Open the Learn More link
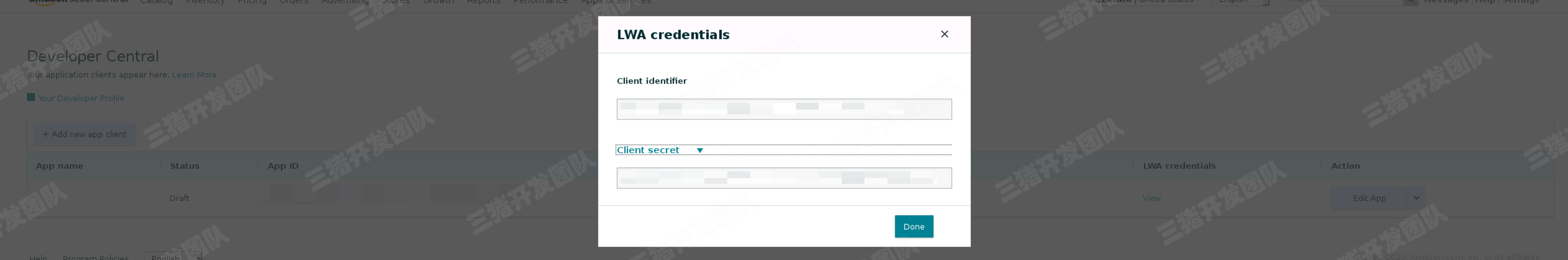This screenshot has width=1568, height=260. point(194,75)
